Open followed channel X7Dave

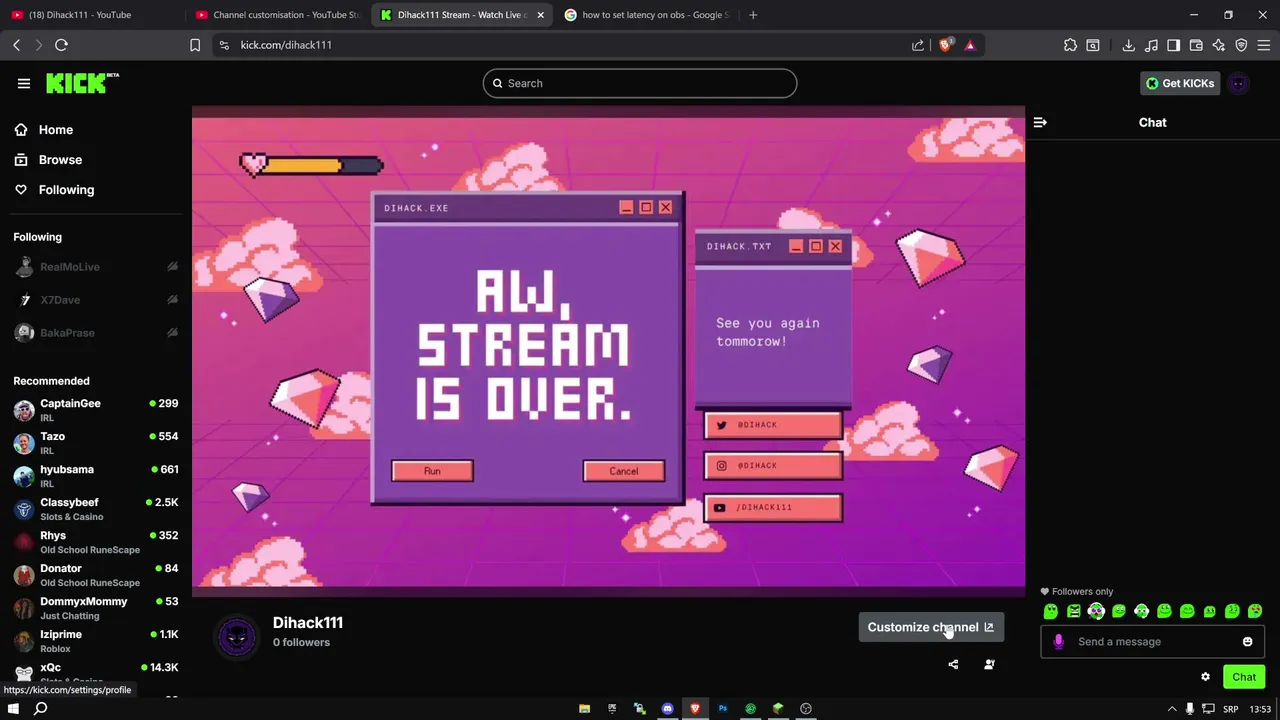coord(96,300)
